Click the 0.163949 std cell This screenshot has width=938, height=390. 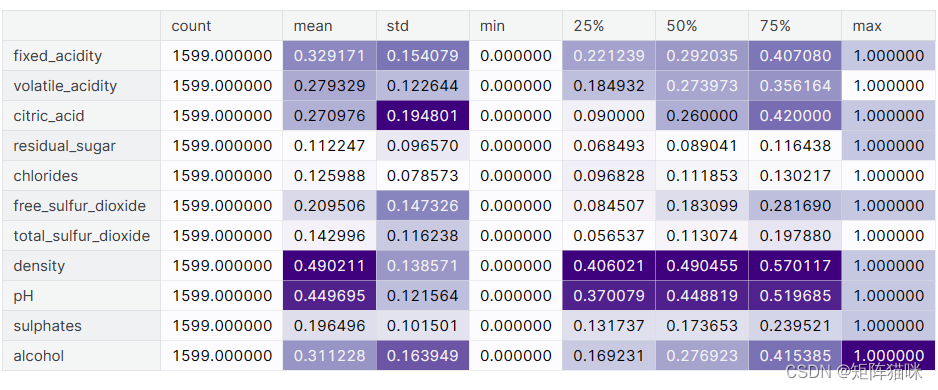(422, 355)
